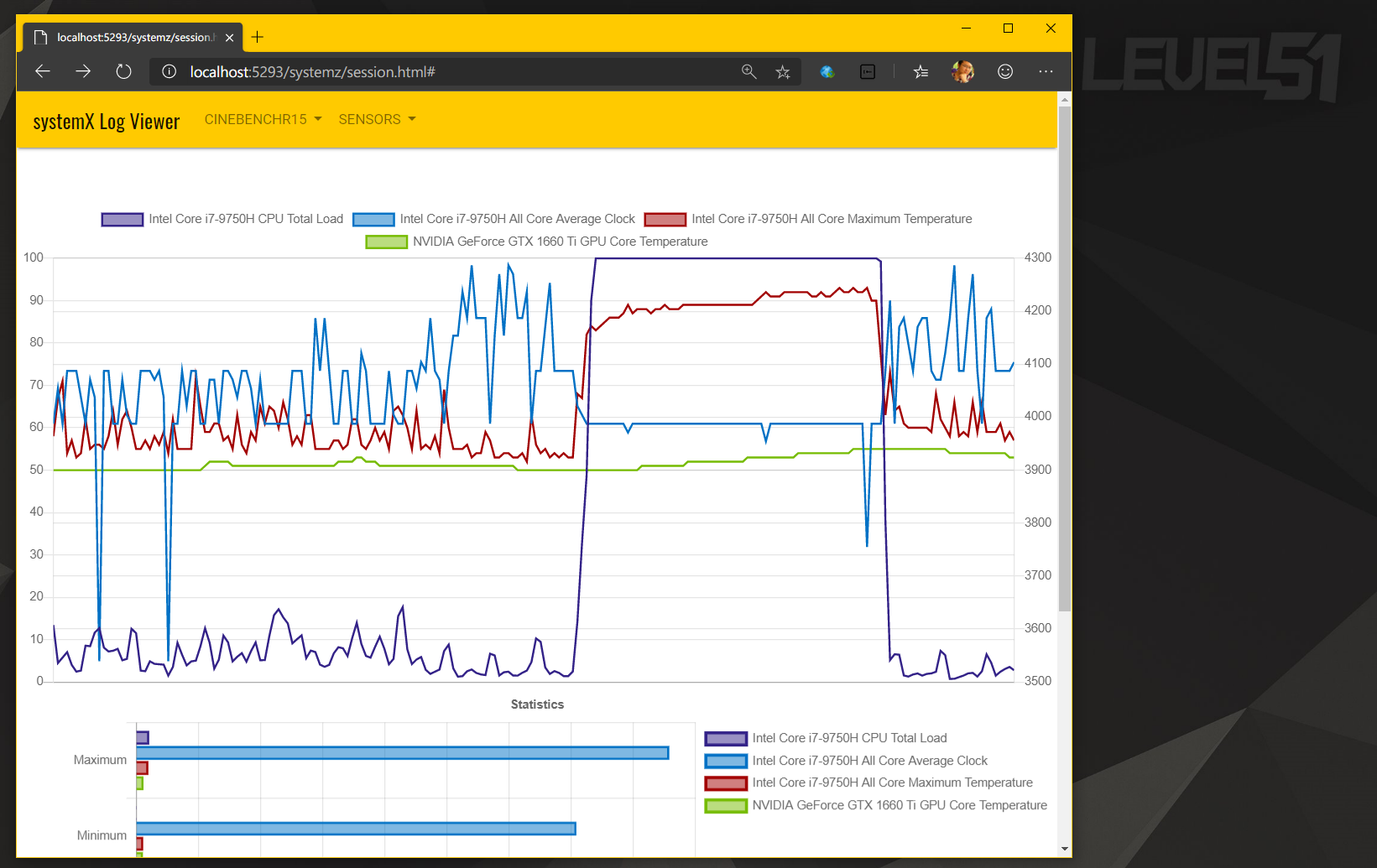Open the browser profile avatar
This screenshot has height=868, width=1377.
962,71
